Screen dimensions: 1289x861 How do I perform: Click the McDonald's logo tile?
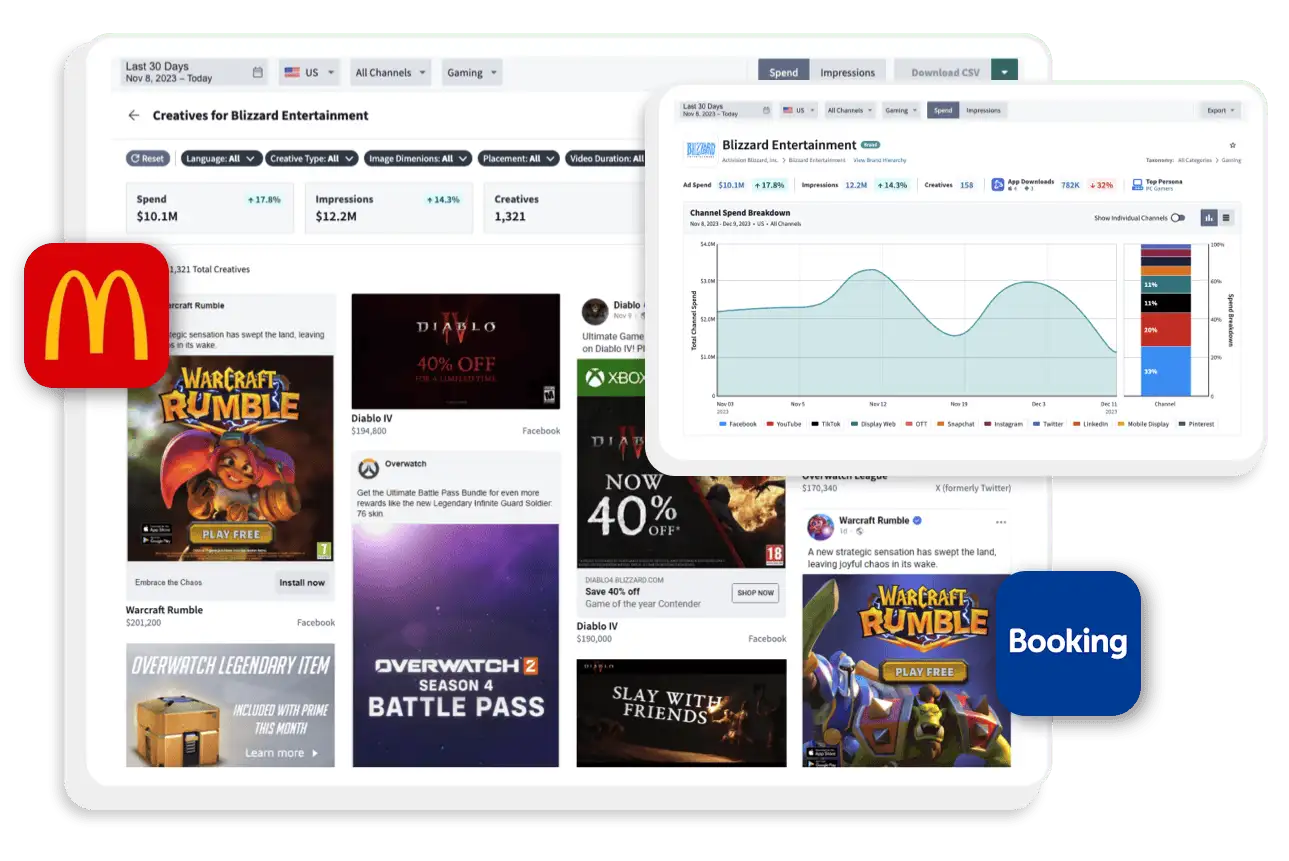click(96, 315)
